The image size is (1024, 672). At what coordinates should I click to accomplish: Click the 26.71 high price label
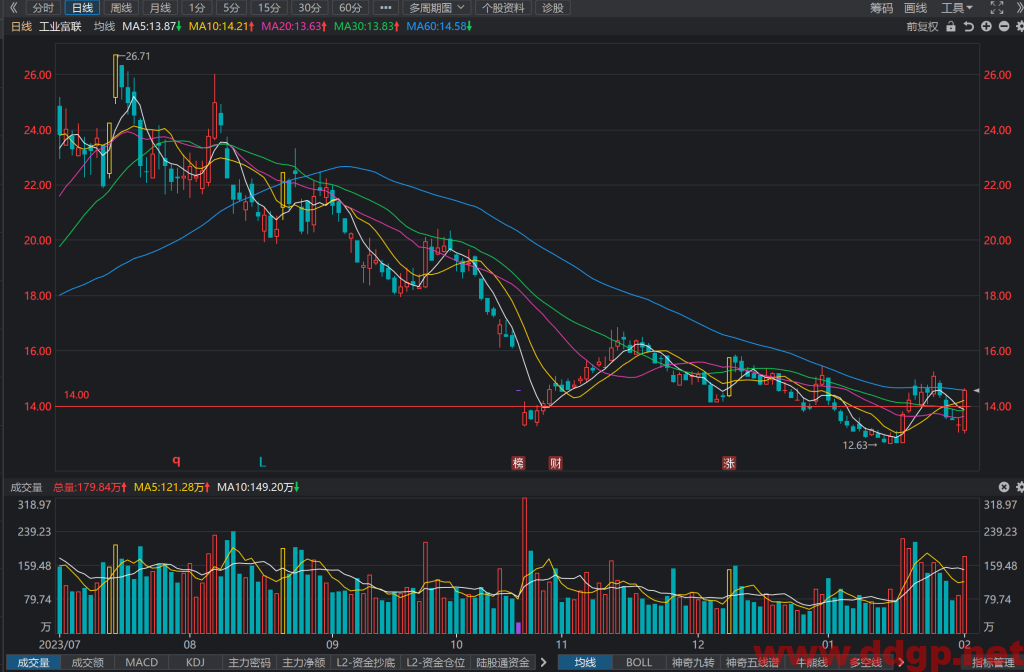coord(138,56)
